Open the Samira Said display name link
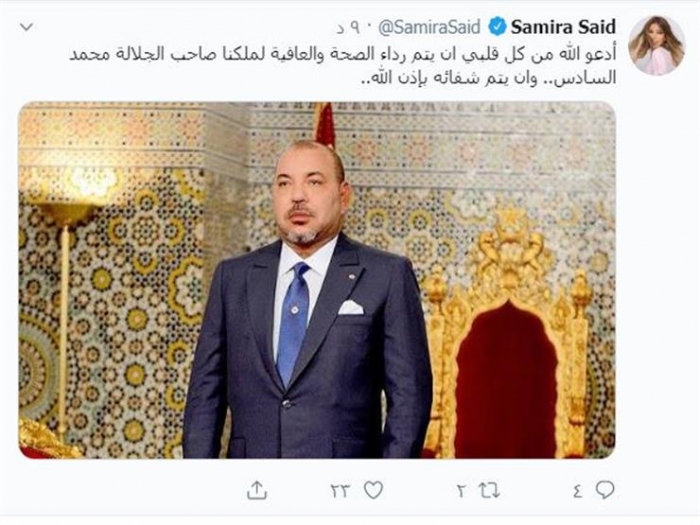The image size is (700, 525). (x=563, y=27)
